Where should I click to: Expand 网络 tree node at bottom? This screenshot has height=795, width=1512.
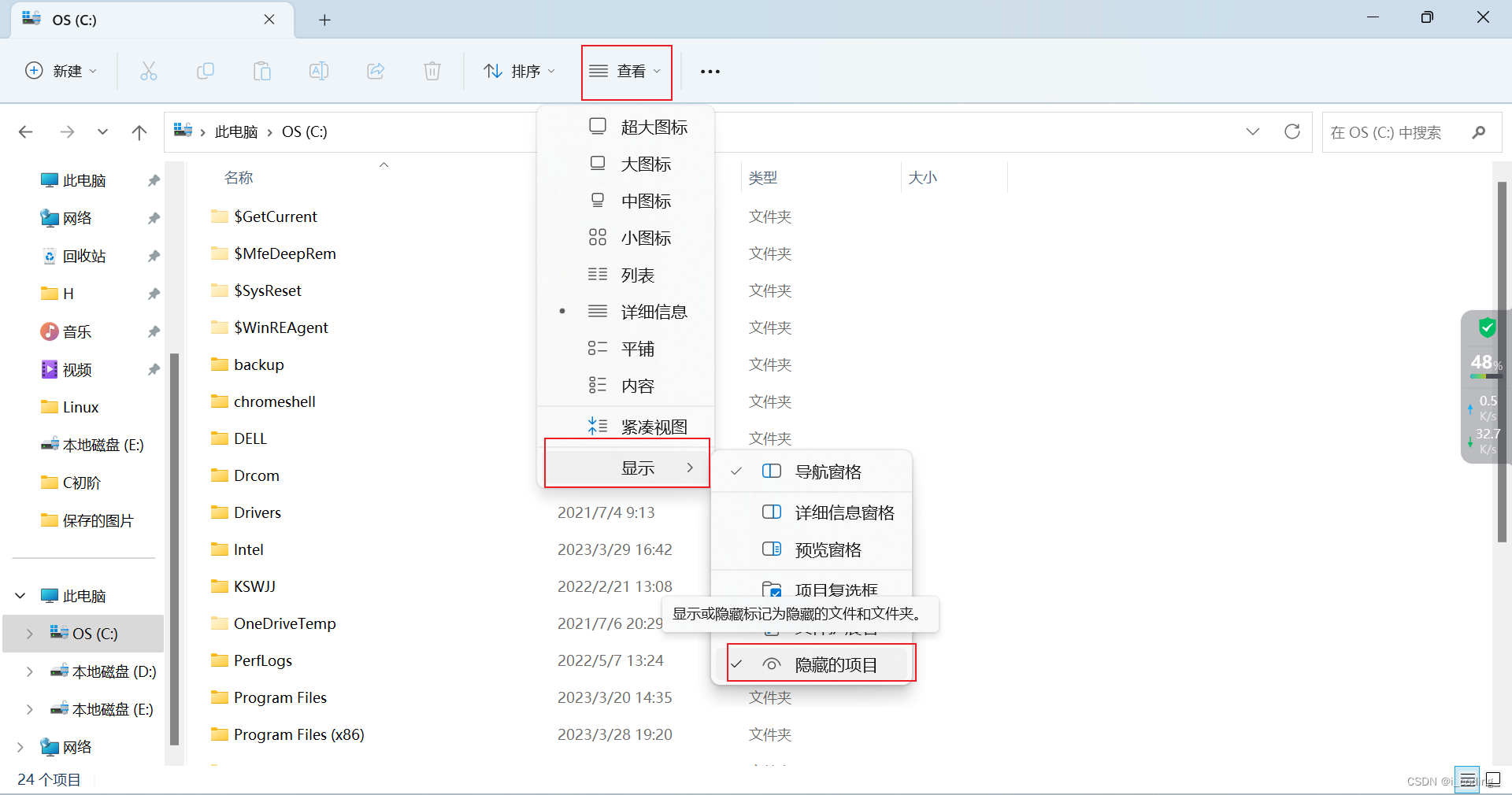[20, 747]
